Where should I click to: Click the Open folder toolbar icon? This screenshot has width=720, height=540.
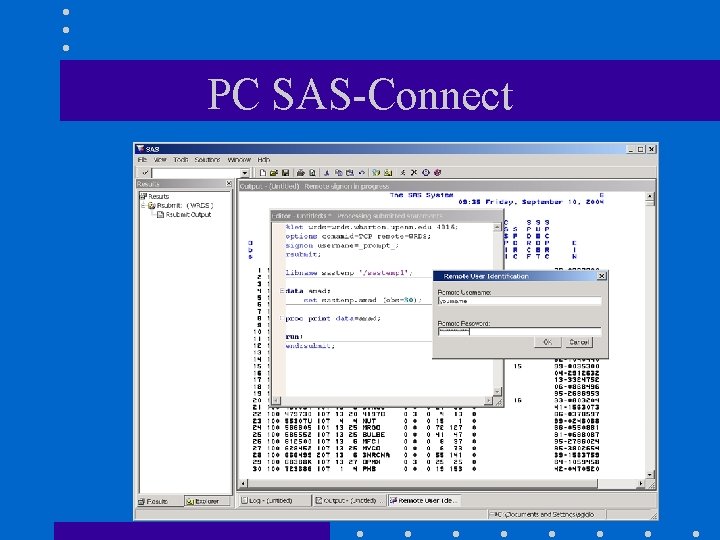(x=274, y=173)
